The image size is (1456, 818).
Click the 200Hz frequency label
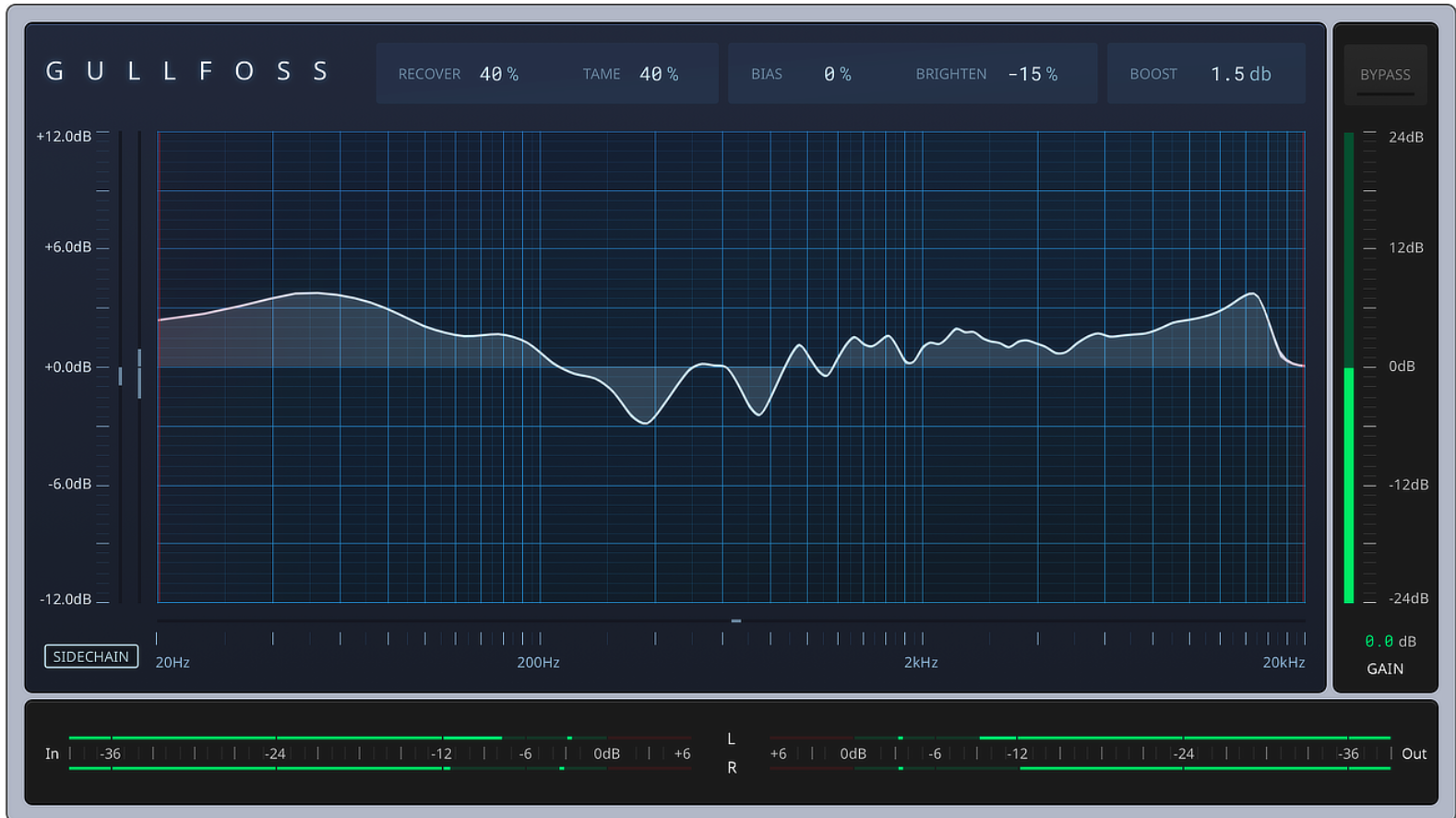[538, 662]
